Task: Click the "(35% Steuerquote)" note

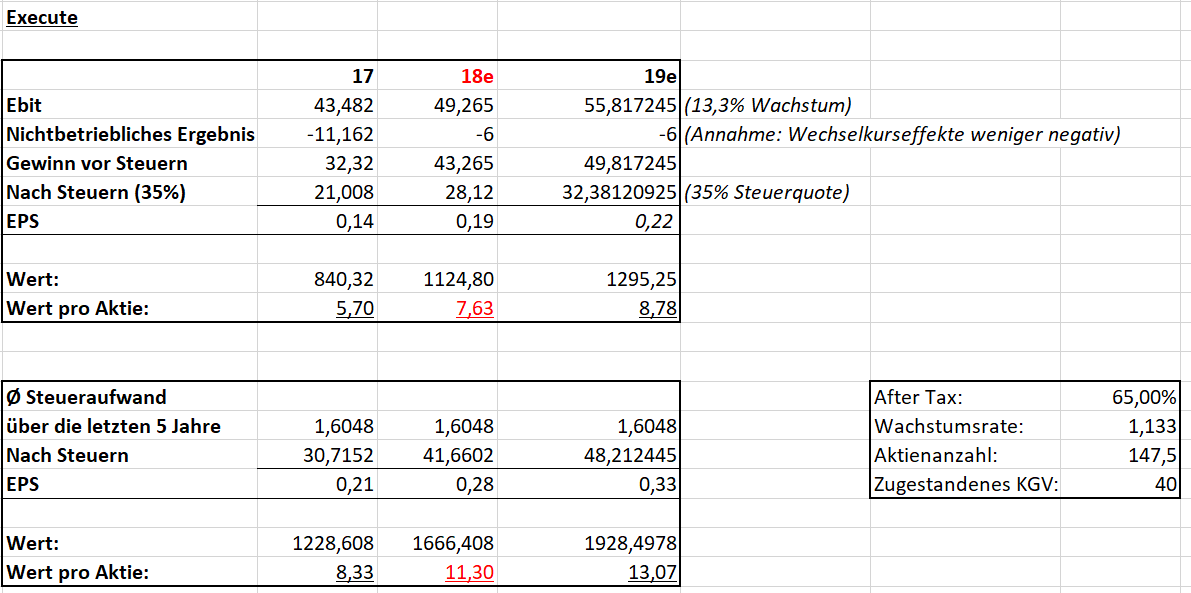Action: [x=766, y=193]
